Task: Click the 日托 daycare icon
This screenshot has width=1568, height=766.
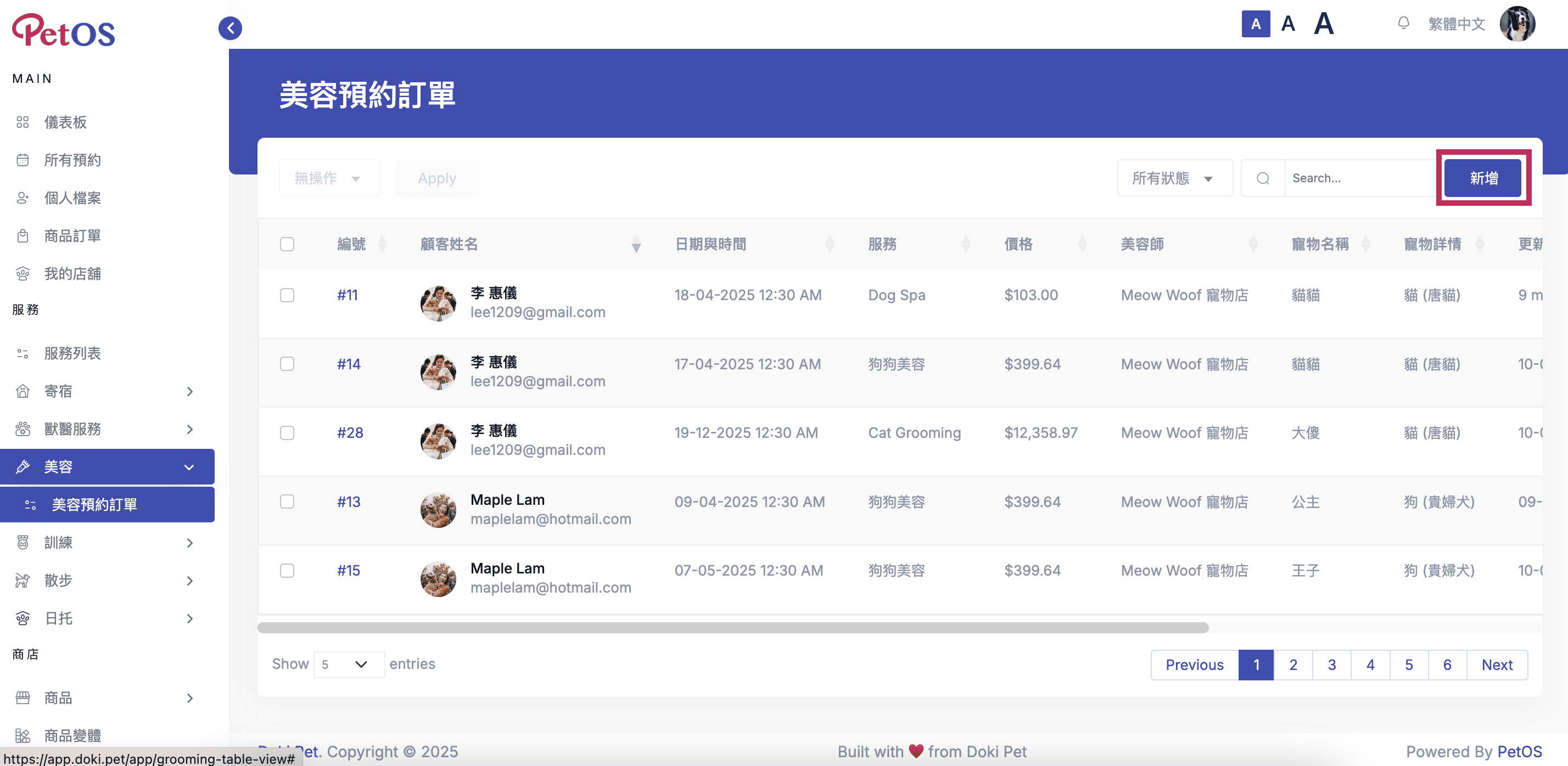Action: pos(23,618)
